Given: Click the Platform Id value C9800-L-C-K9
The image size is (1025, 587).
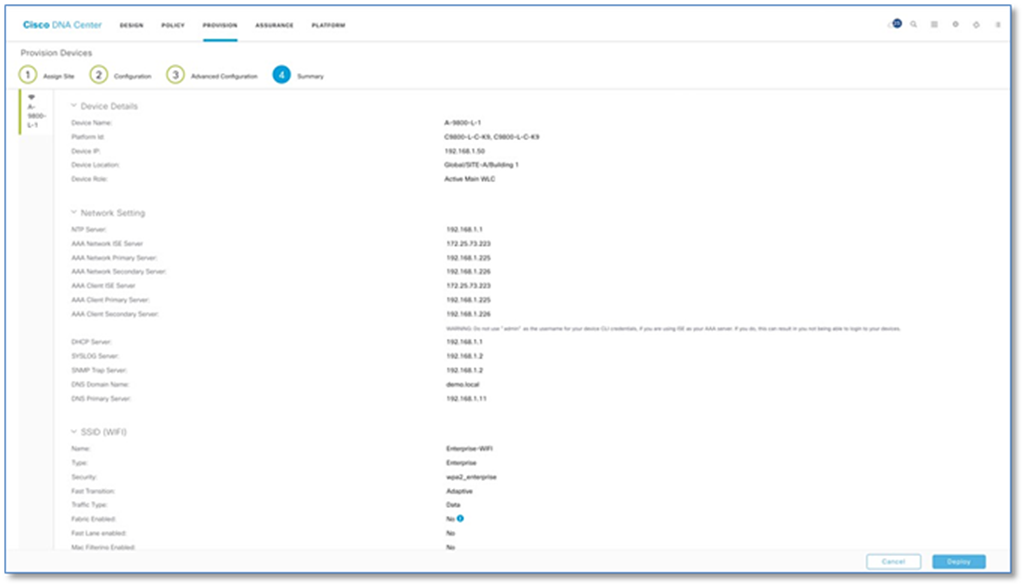Looking at the screenshot, I should 492,137.
